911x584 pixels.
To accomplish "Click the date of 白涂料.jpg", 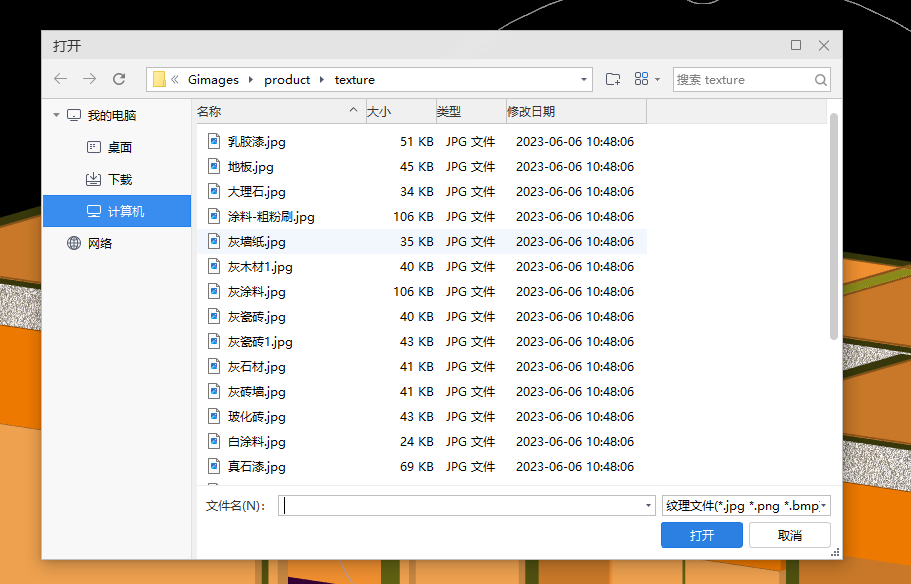I will [575, 441].
